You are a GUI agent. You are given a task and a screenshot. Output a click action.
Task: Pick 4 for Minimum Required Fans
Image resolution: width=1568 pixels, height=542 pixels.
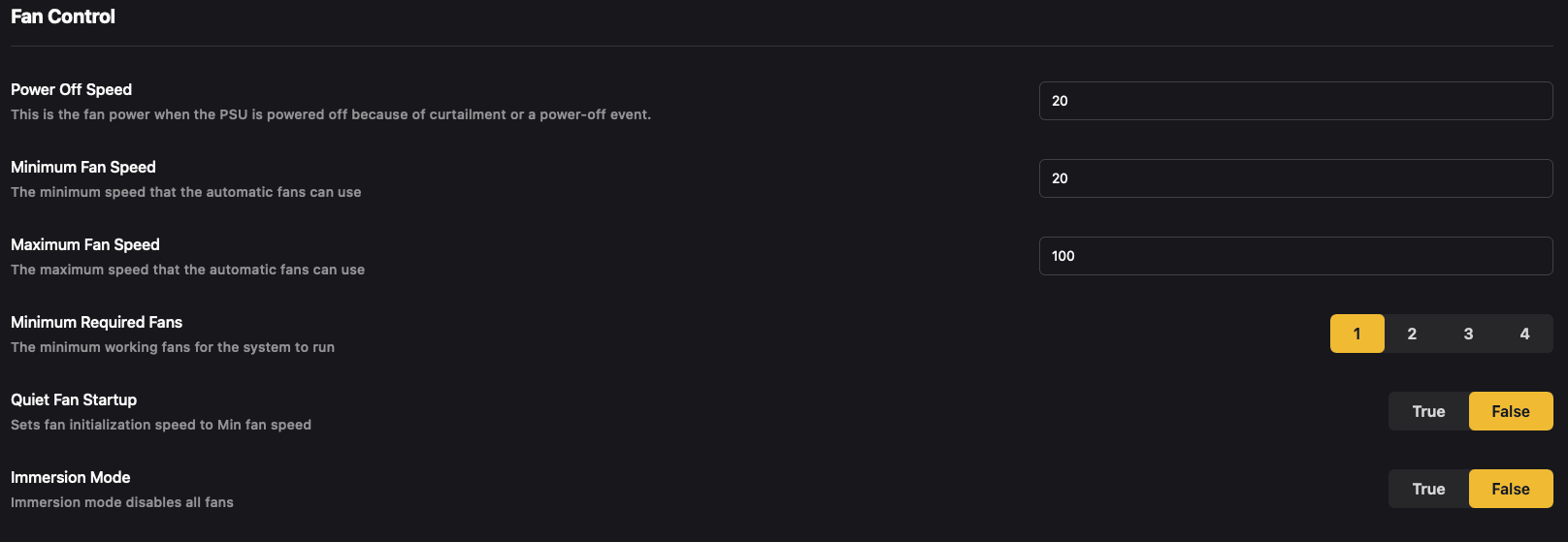pyautogui.click(x=1524, y=334)
